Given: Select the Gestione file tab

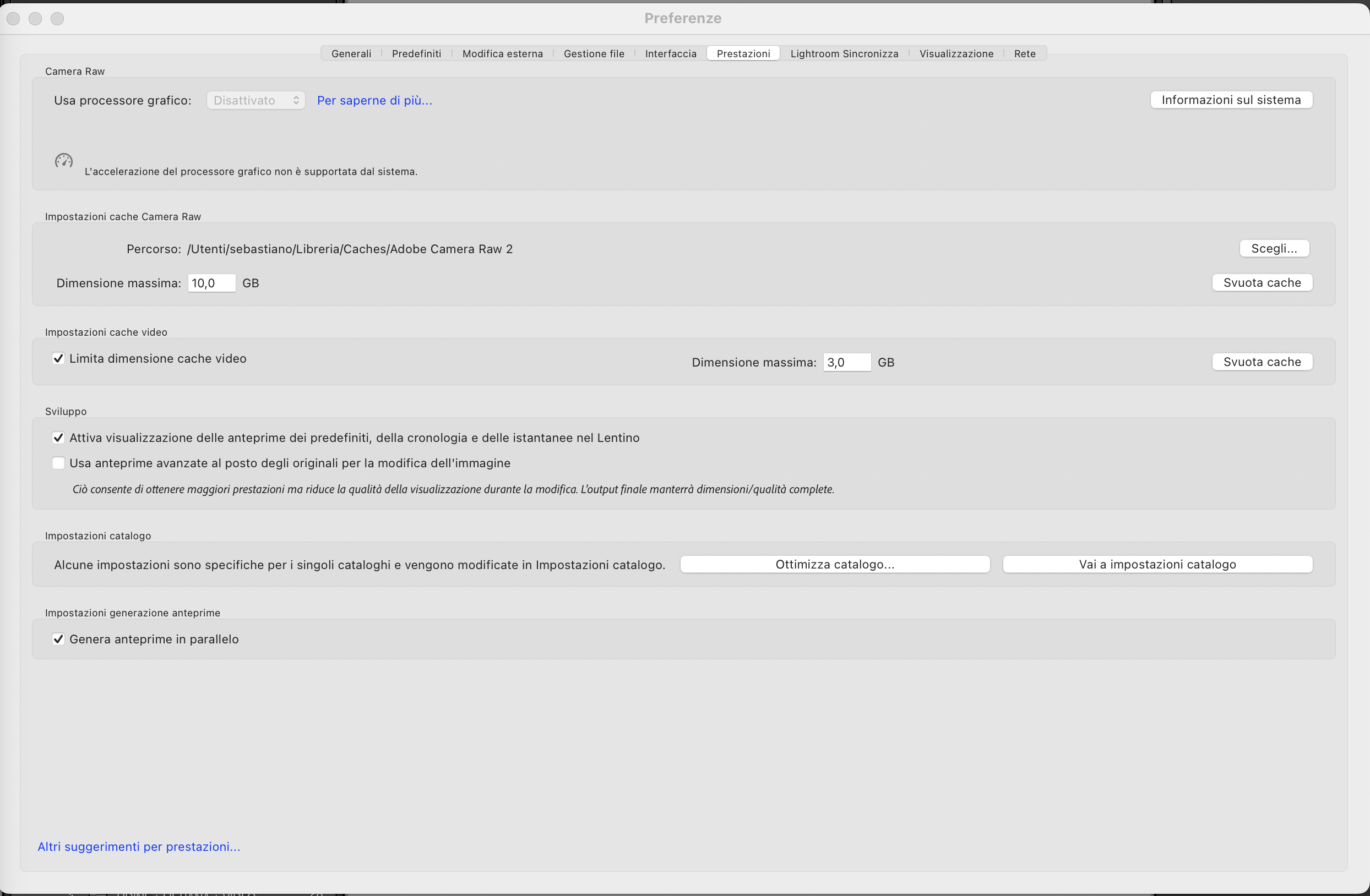Looking at the screenshot, I should [x=594, y=53].
